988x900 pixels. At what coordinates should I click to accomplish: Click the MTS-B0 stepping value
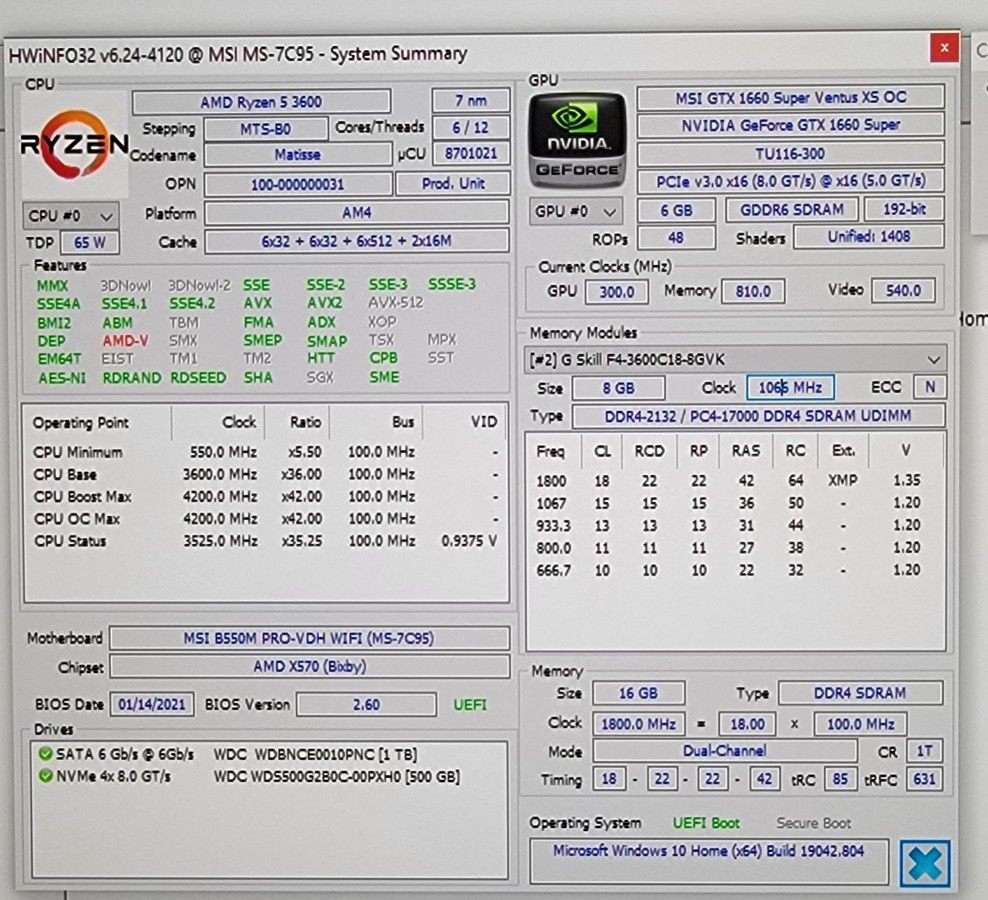(x=265, y=129)
